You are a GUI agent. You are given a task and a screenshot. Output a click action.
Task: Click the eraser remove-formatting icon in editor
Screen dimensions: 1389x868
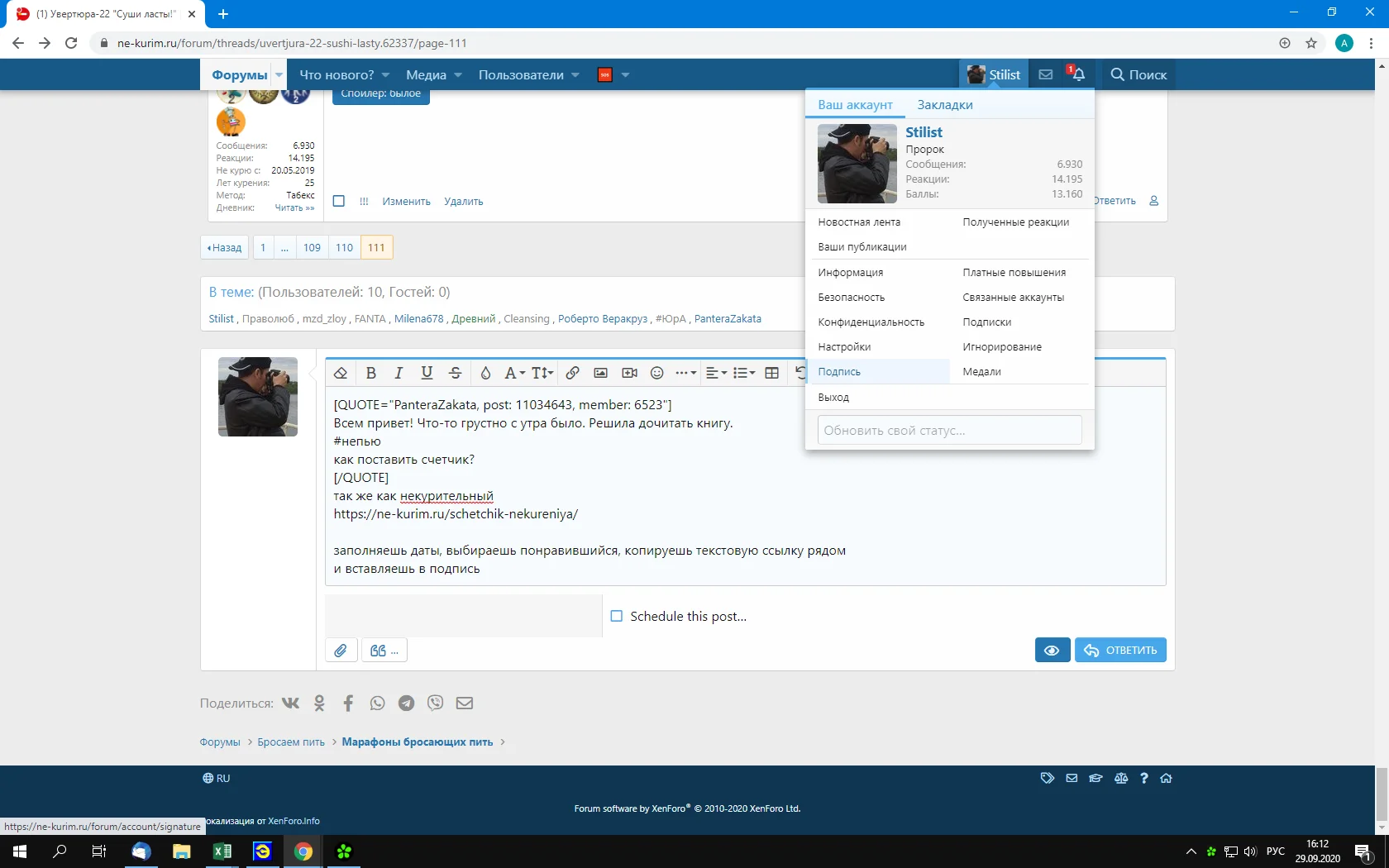(341, 373)
